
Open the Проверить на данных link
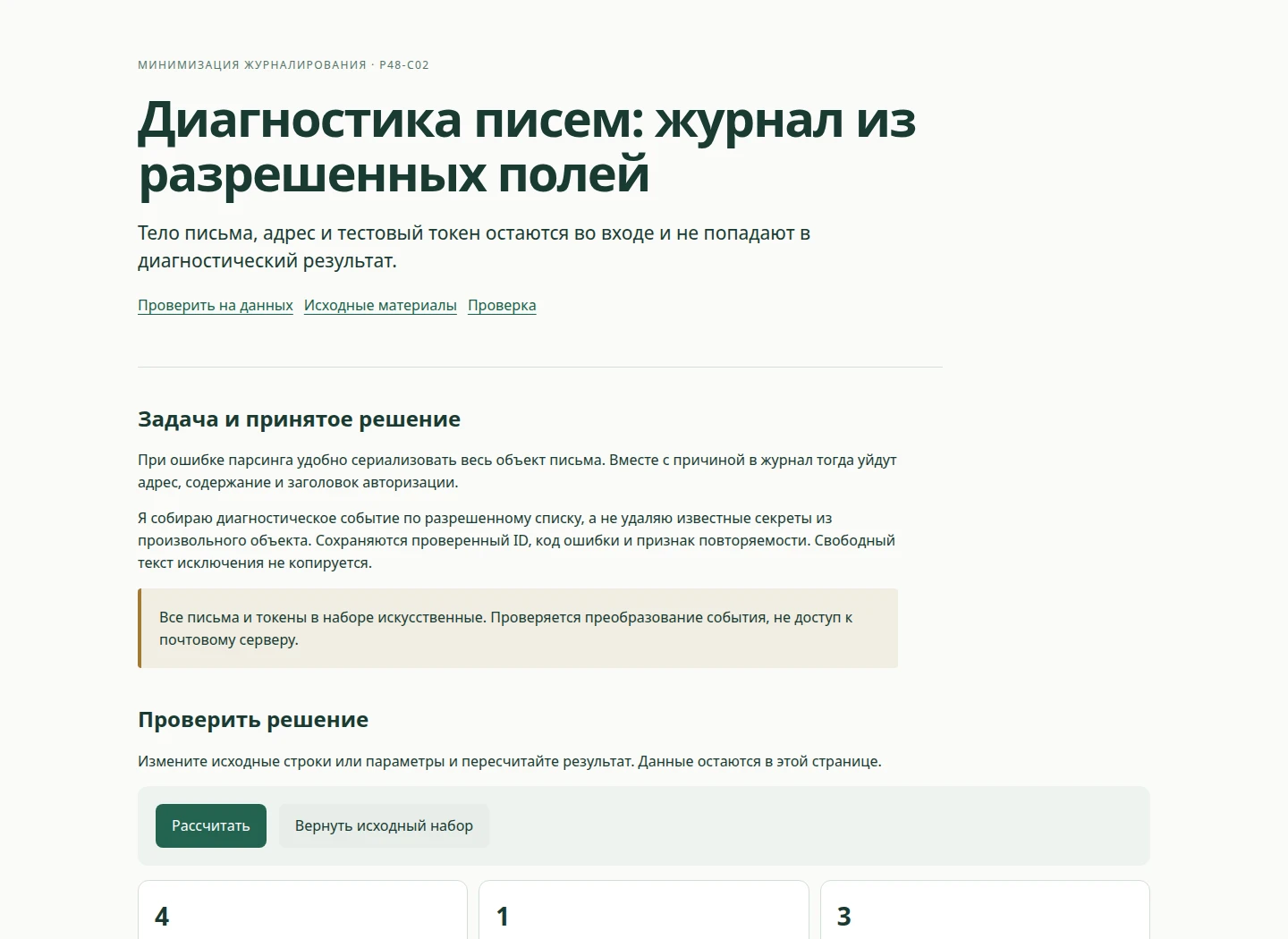pyautogui.click(x=216, y=305)
